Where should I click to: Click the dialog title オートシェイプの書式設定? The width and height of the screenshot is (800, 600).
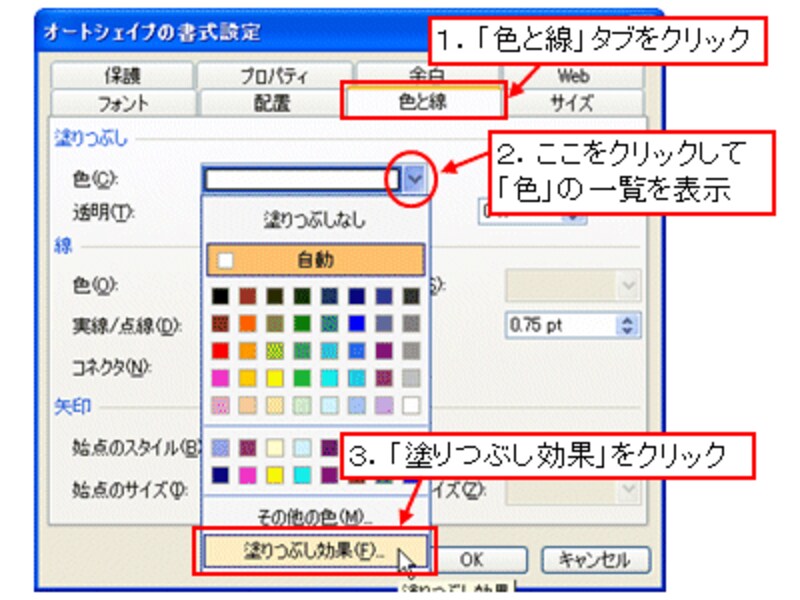tap(152, 32)
